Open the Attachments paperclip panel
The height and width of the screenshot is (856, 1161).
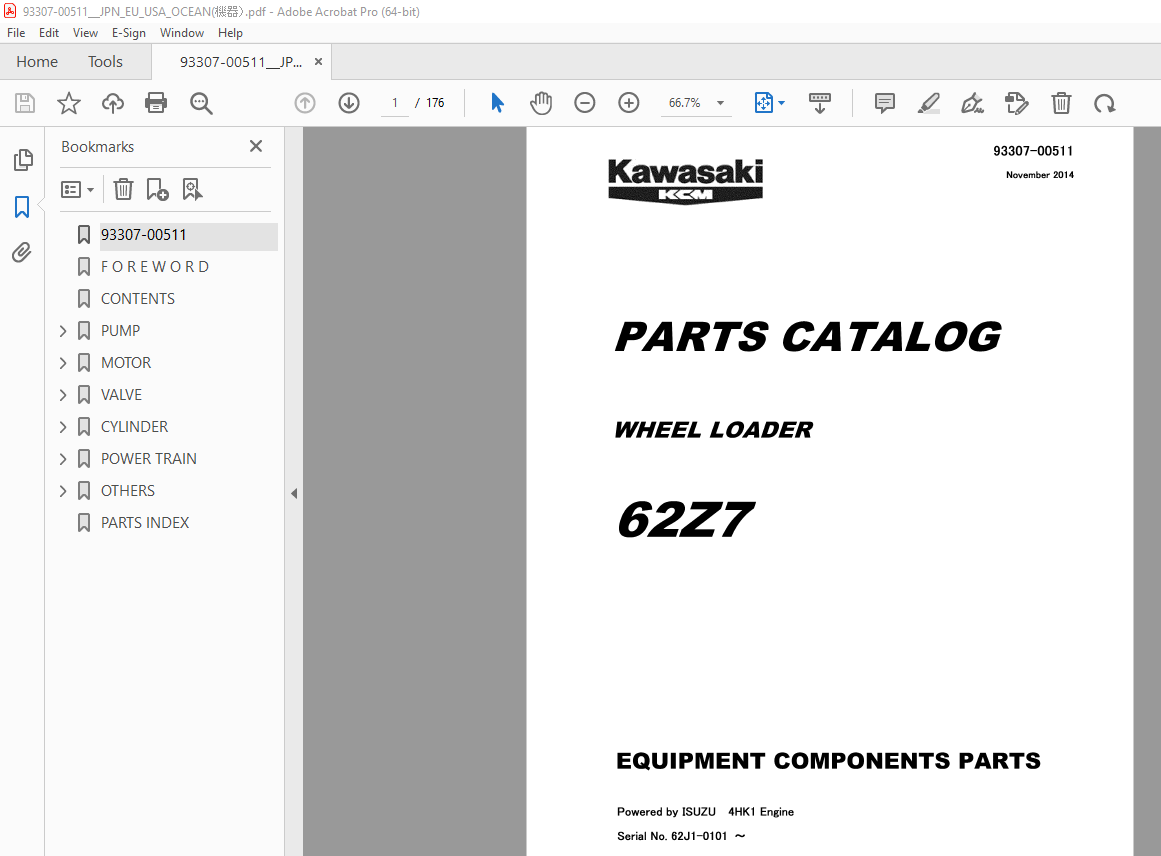tap(22, 253)
